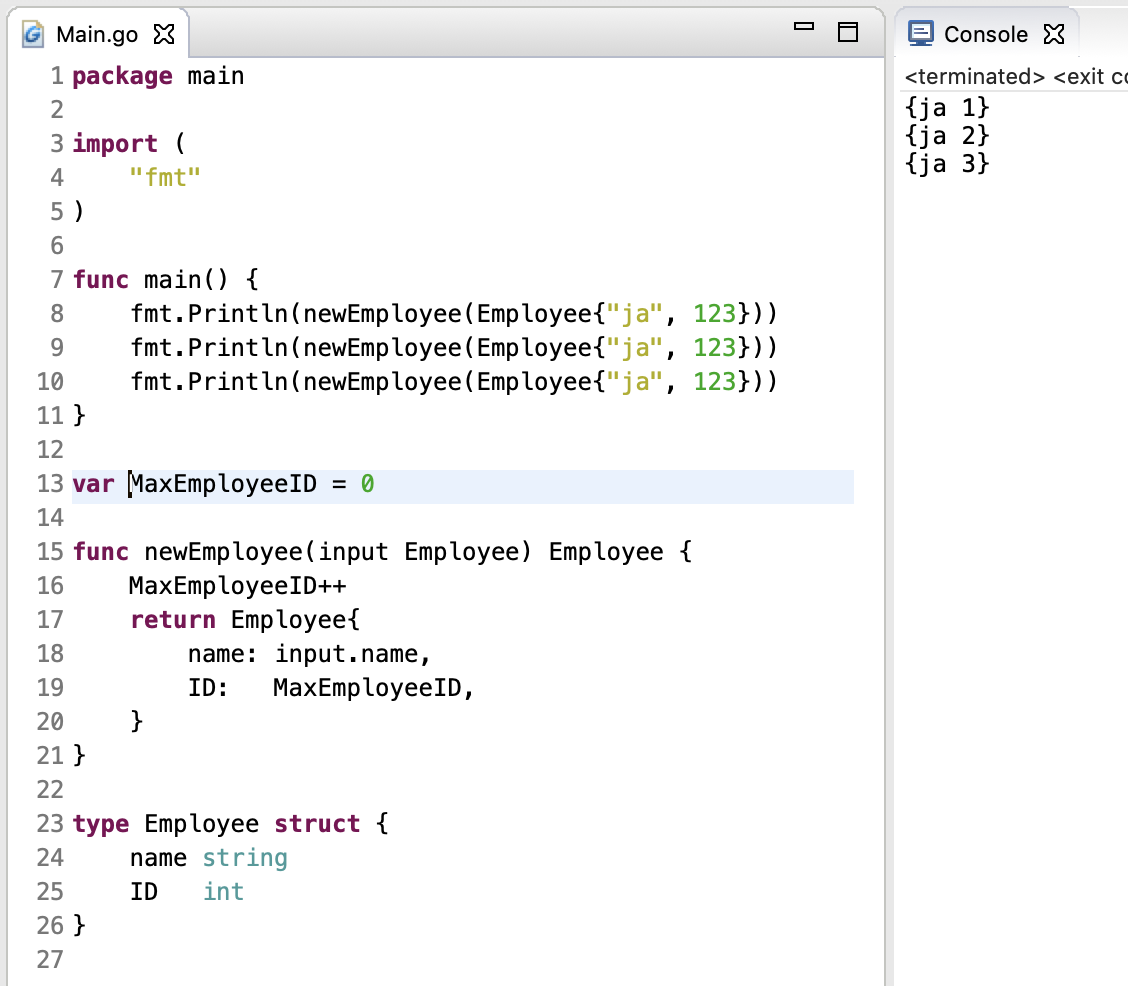
Task: Click the Go file icon on Main.go tab
Action: 34,35
